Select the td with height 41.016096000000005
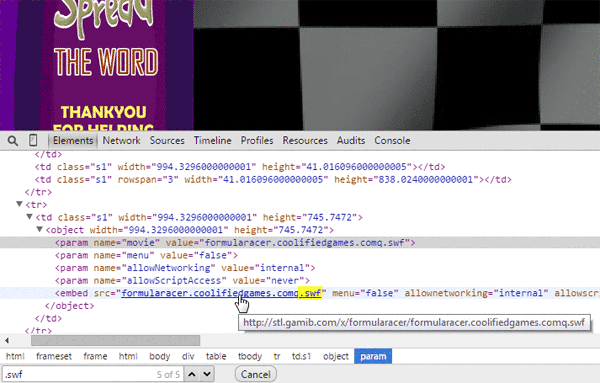Image resolution: width=600 pixels, height=383 pixels. (x=240, y=167)
